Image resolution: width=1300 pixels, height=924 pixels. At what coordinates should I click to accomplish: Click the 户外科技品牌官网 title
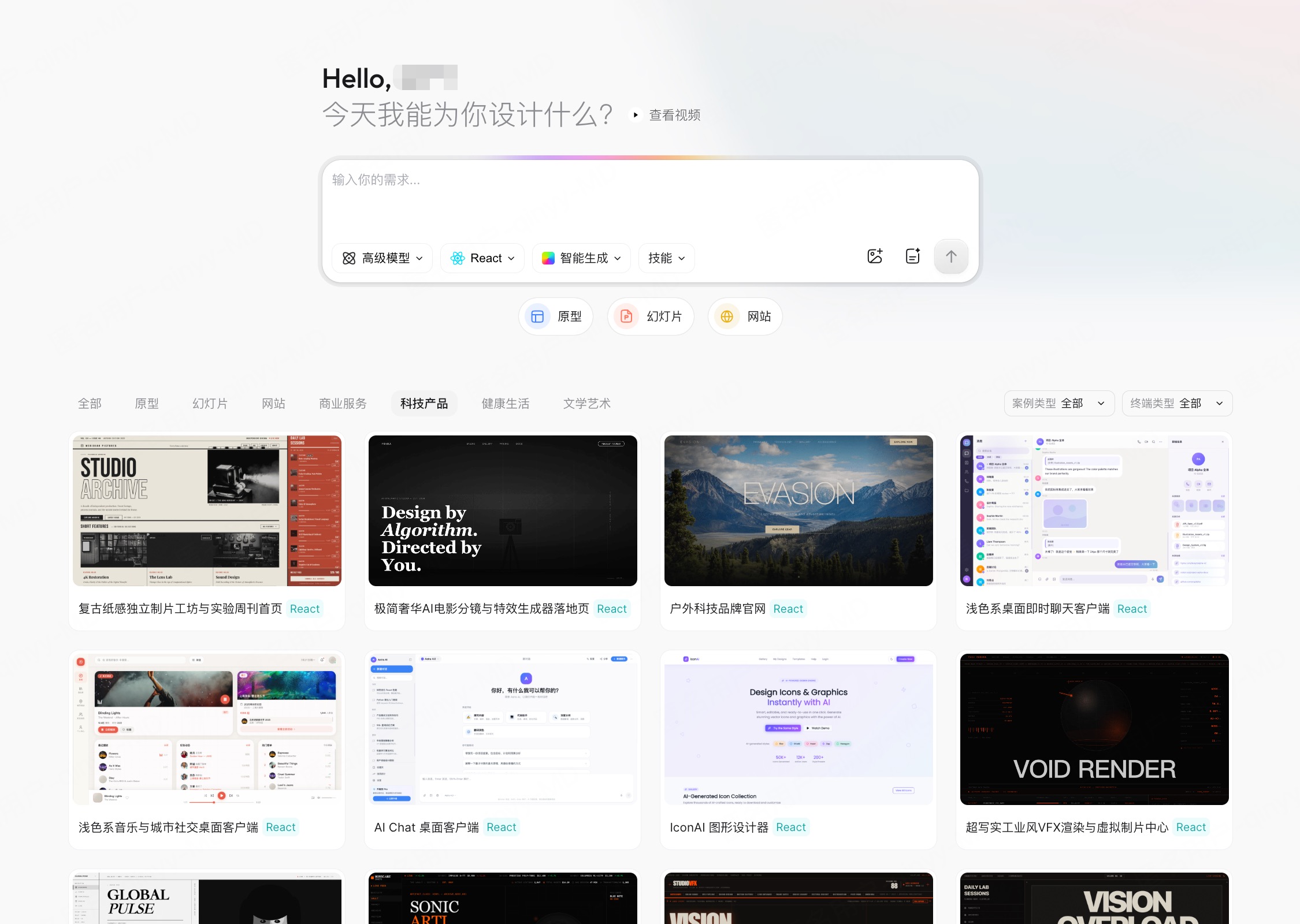pos(718,609)
